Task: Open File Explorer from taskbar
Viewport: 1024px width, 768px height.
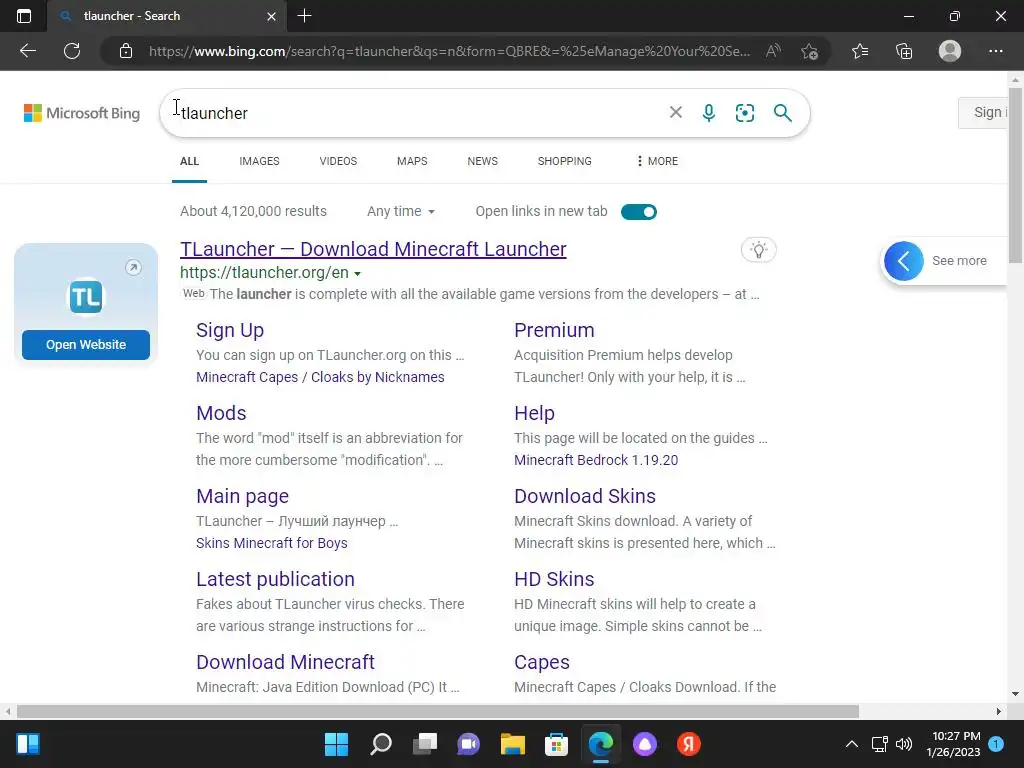Action: click(513, 744)
